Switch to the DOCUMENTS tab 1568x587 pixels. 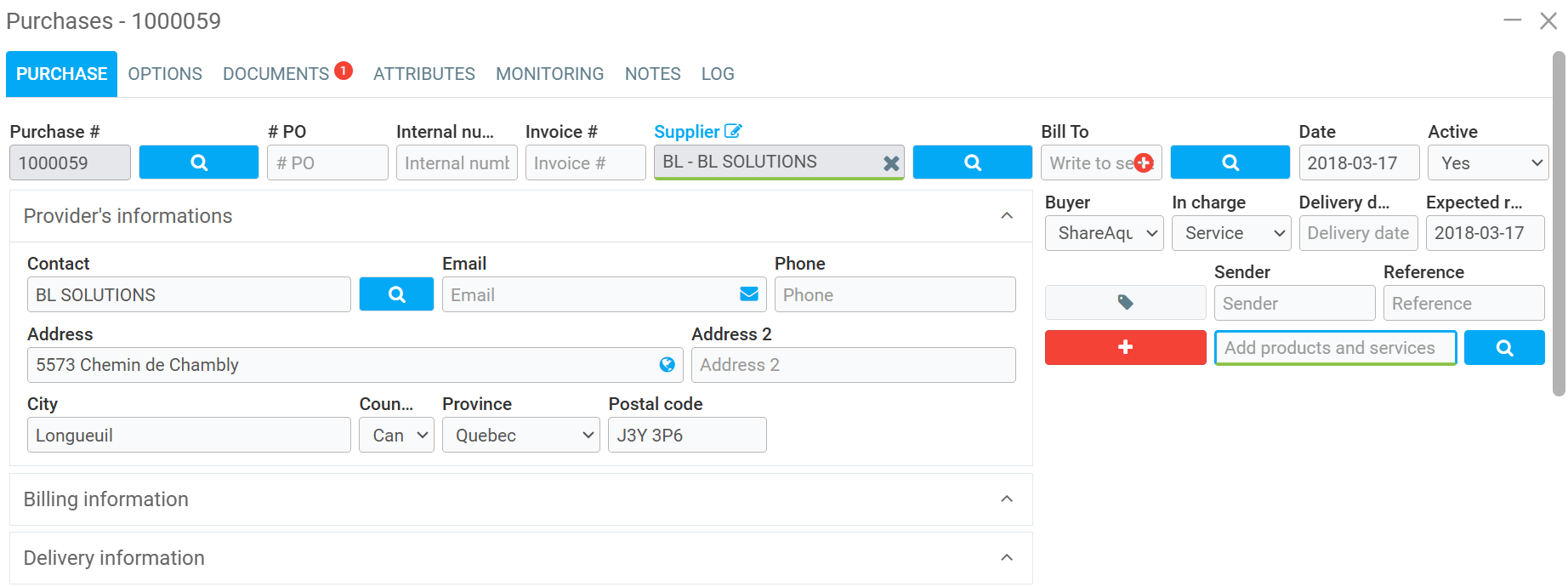coord(276,74)
